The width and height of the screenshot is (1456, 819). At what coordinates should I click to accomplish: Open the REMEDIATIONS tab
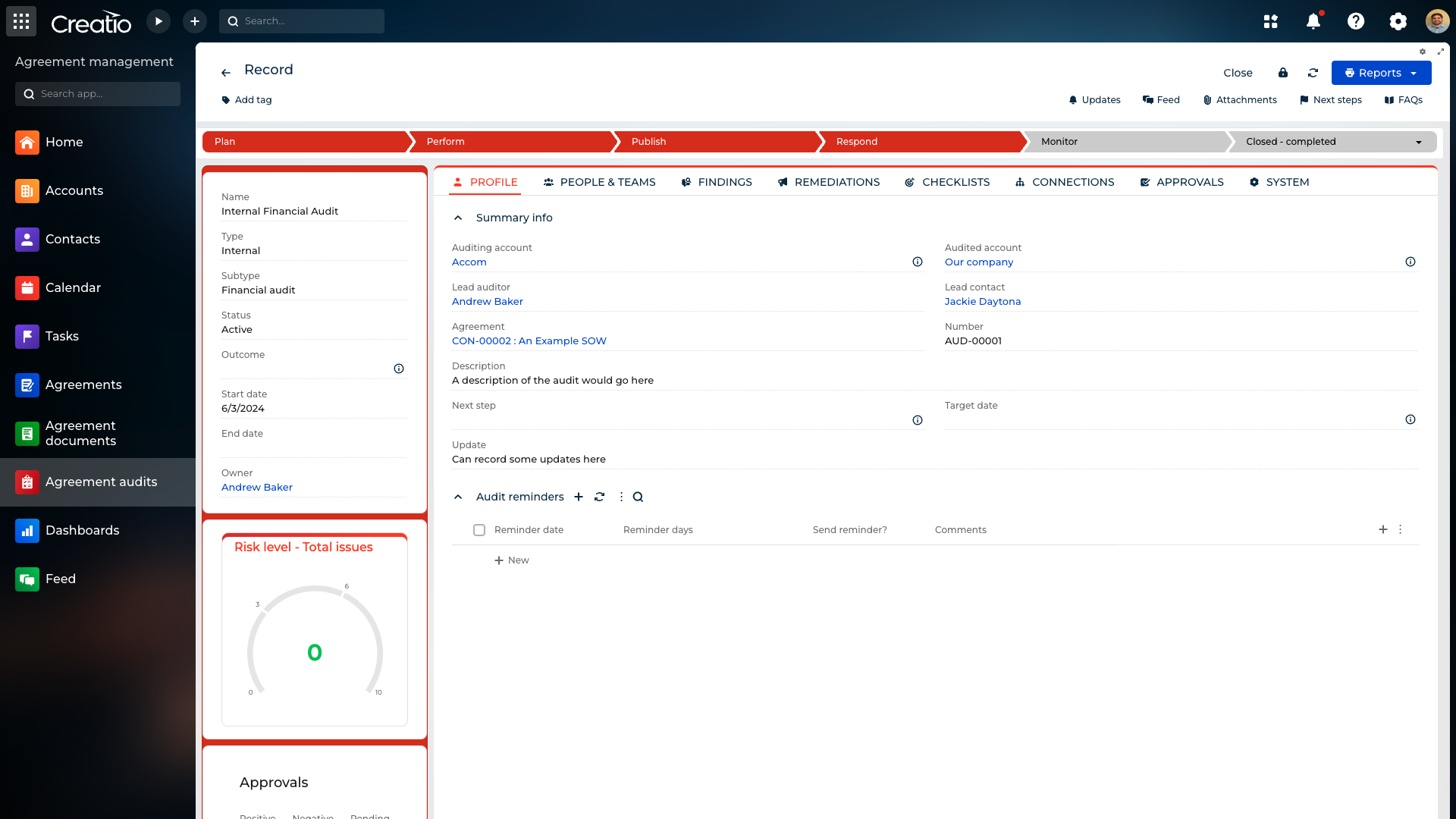coord(828,182)
